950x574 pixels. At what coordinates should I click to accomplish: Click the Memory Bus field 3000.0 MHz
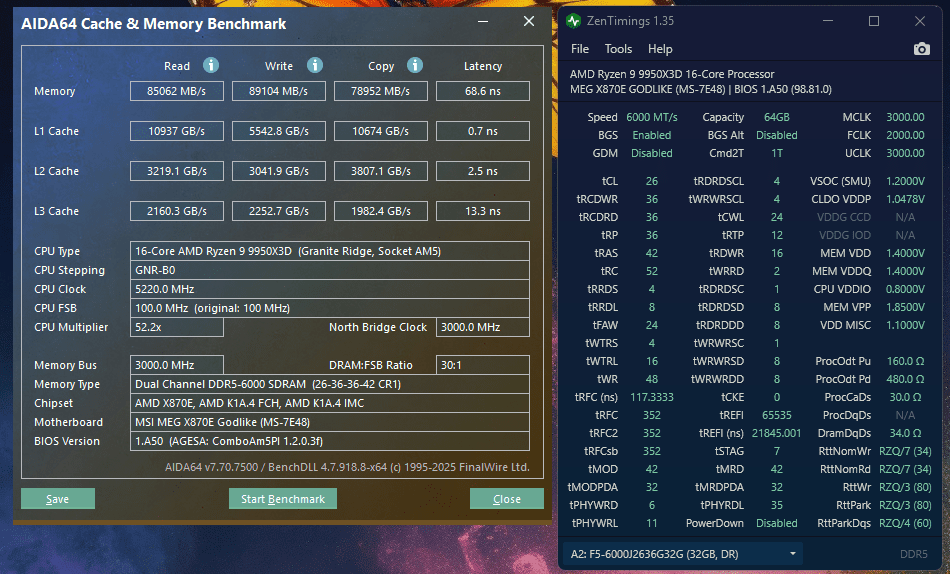click(176, 365)
